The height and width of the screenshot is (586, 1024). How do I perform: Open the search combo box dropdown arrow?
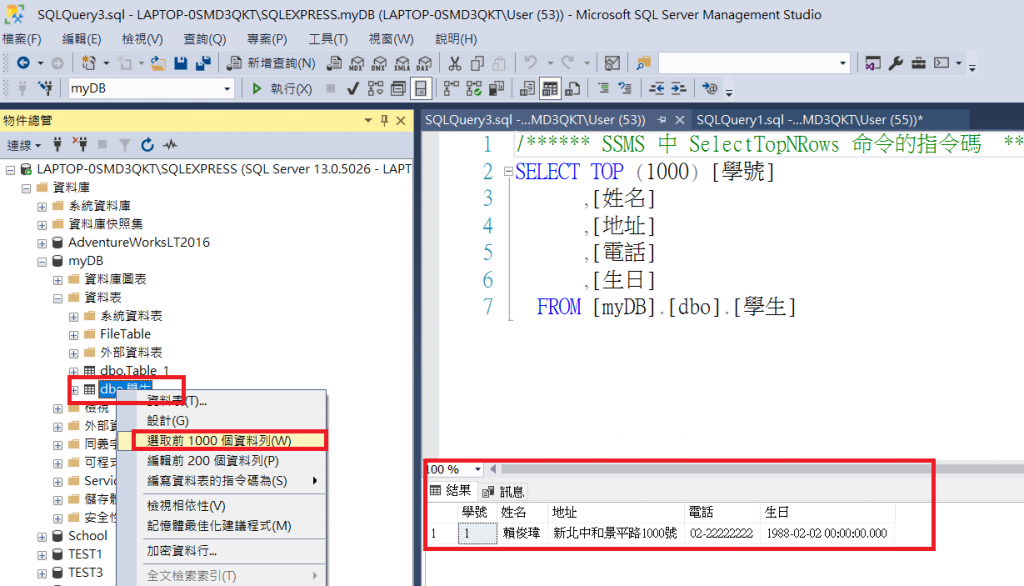[842, 63]
